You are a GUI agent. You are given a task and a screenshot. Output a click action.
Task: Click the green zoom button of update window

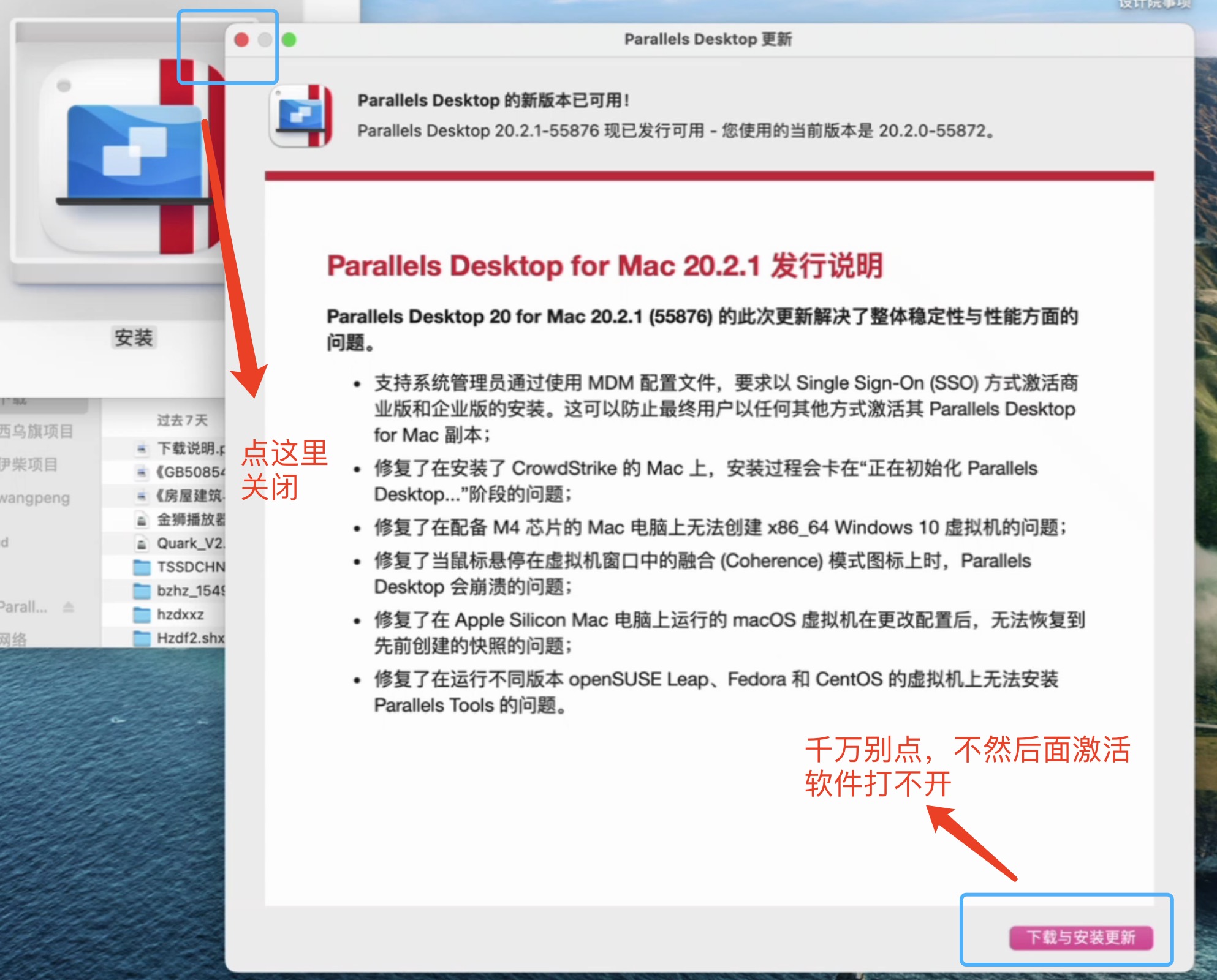[289, 40]
